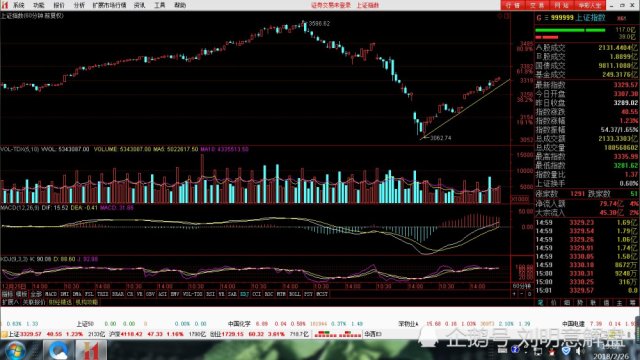The width and height of the screenshot is (640, 360).
Task: Click the minus zoom-out chart button
Action: click(x=522, y=294)
